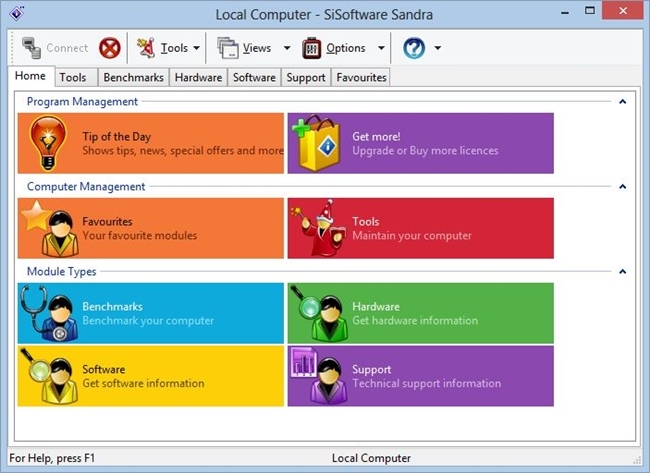Click the Computer Management heading

tap(86, 187)
